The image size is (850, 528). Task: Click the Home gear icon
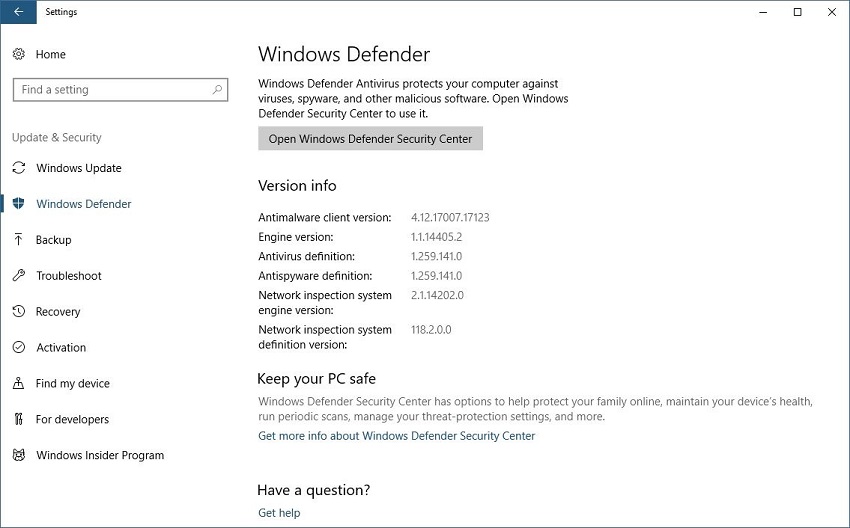pyautogui.click(x=19, y=54)
